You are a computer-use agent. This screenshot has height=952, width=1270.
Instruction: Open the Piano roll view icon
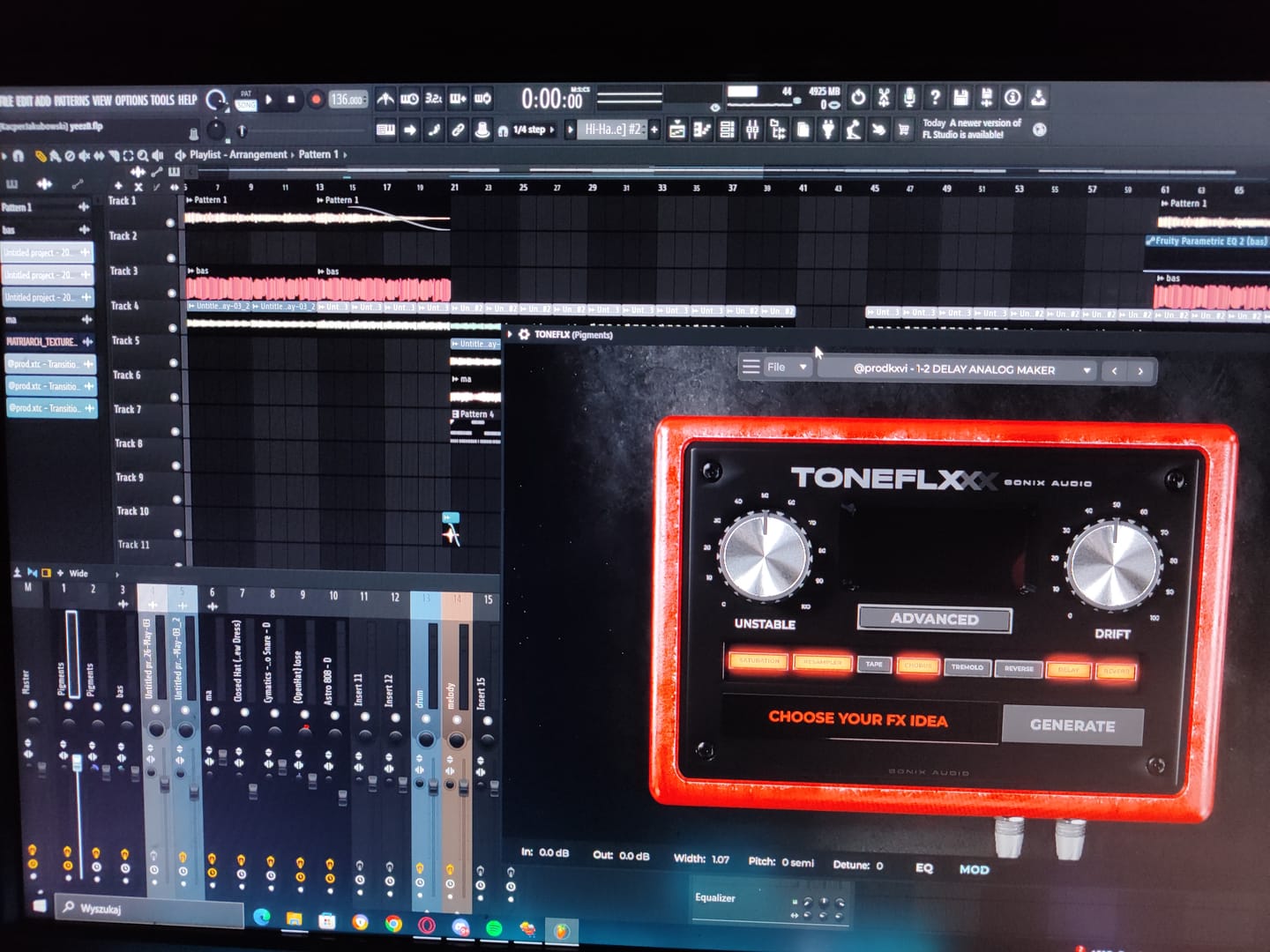coord(701,130)
